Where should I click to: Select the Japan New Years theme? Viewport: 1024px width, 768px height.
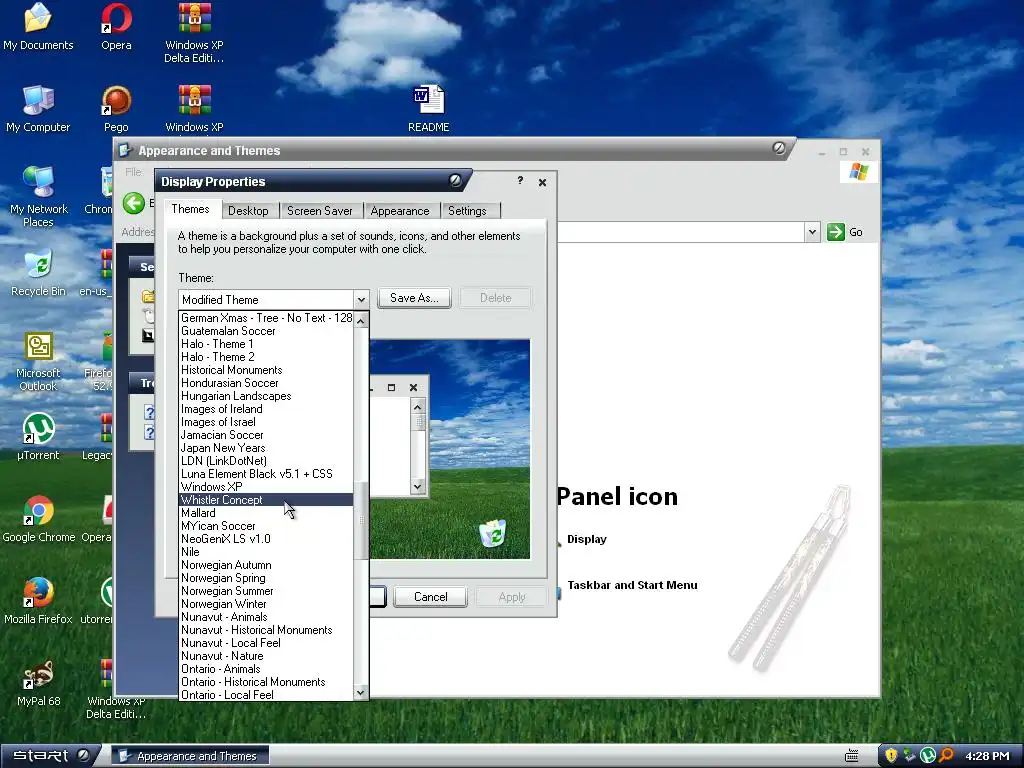coord(266,448)
